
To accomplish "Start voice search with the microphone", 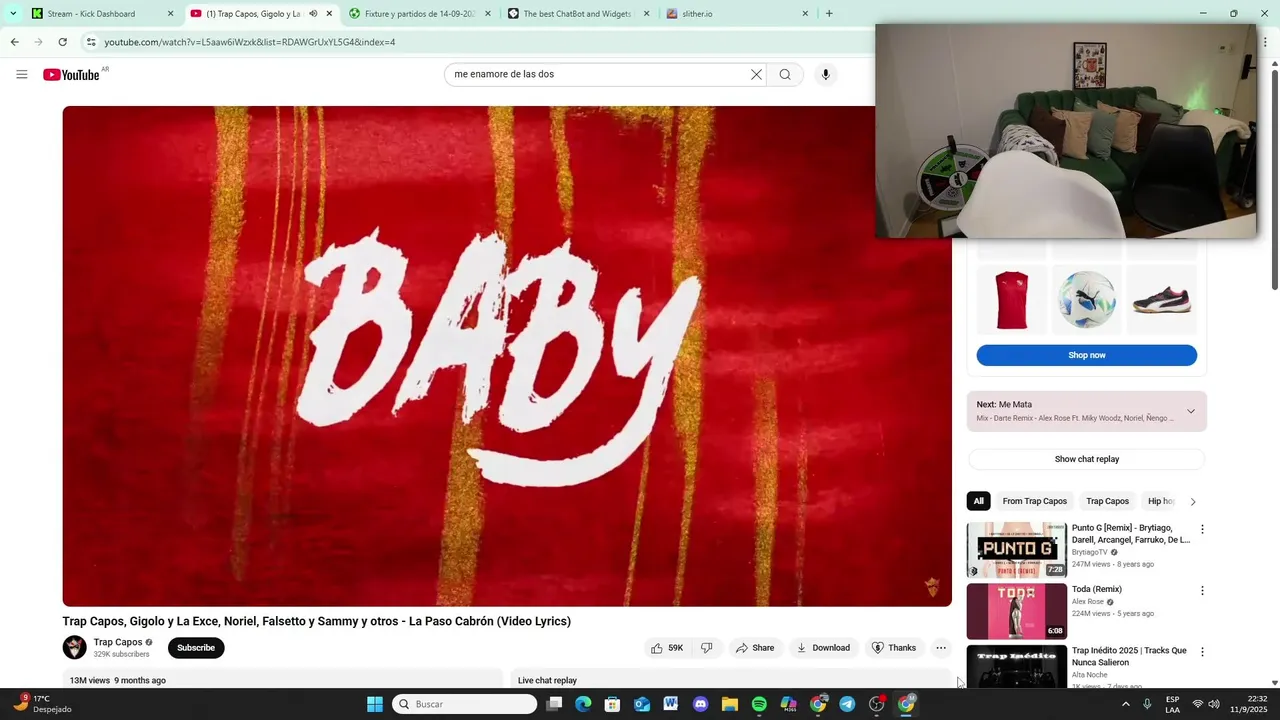I will pos(825,74).
